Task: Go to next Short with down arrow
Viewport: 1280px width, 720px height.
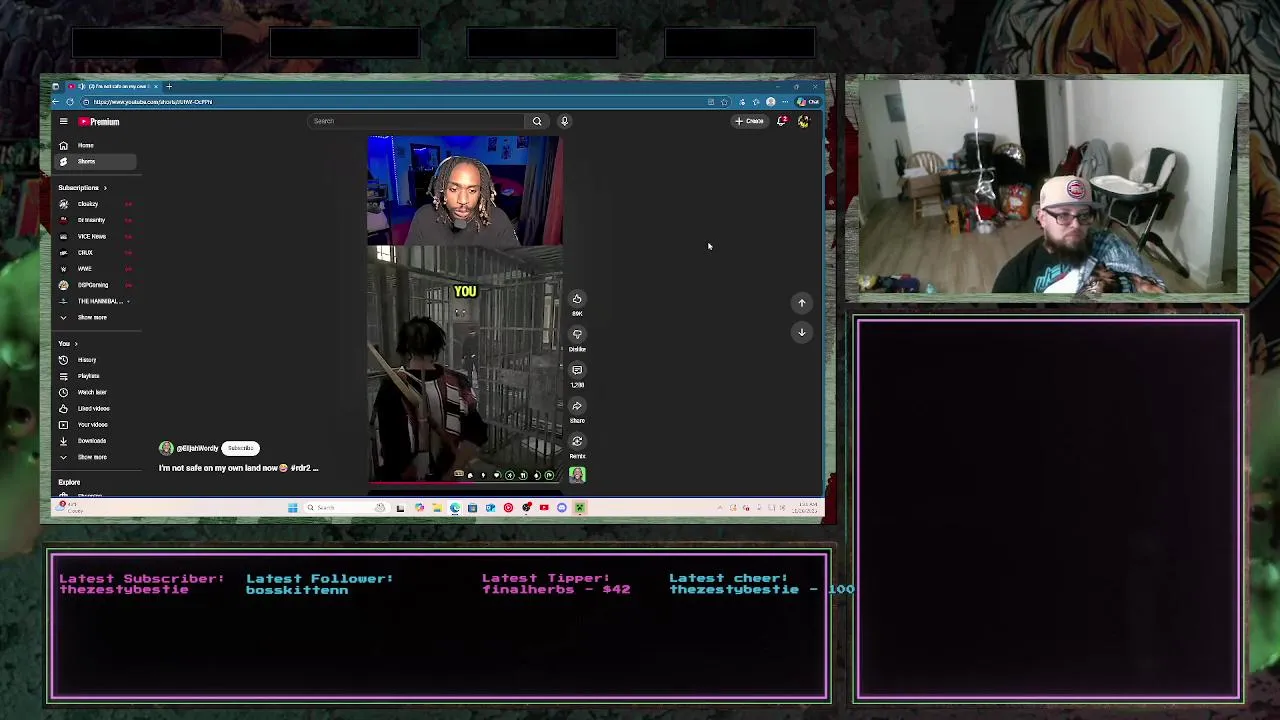Action: tap(801, 332)
